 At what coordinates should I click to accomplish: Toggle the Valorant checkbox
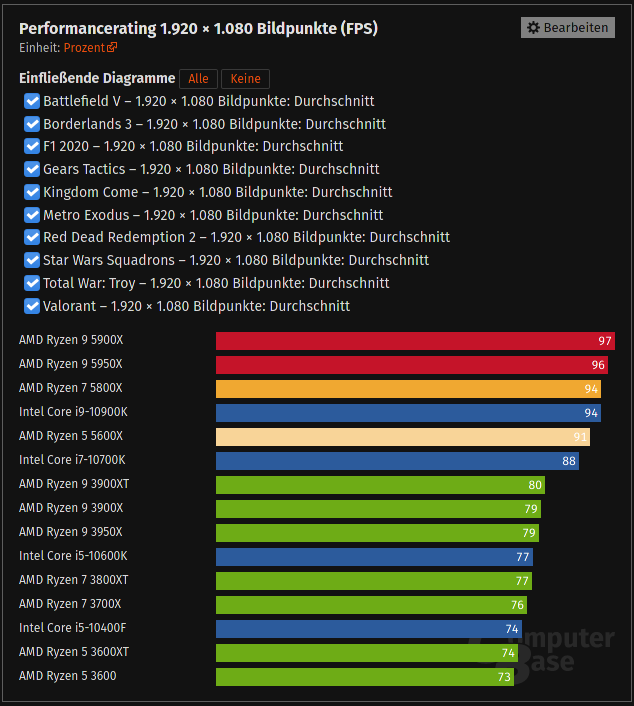coord(32,306)
